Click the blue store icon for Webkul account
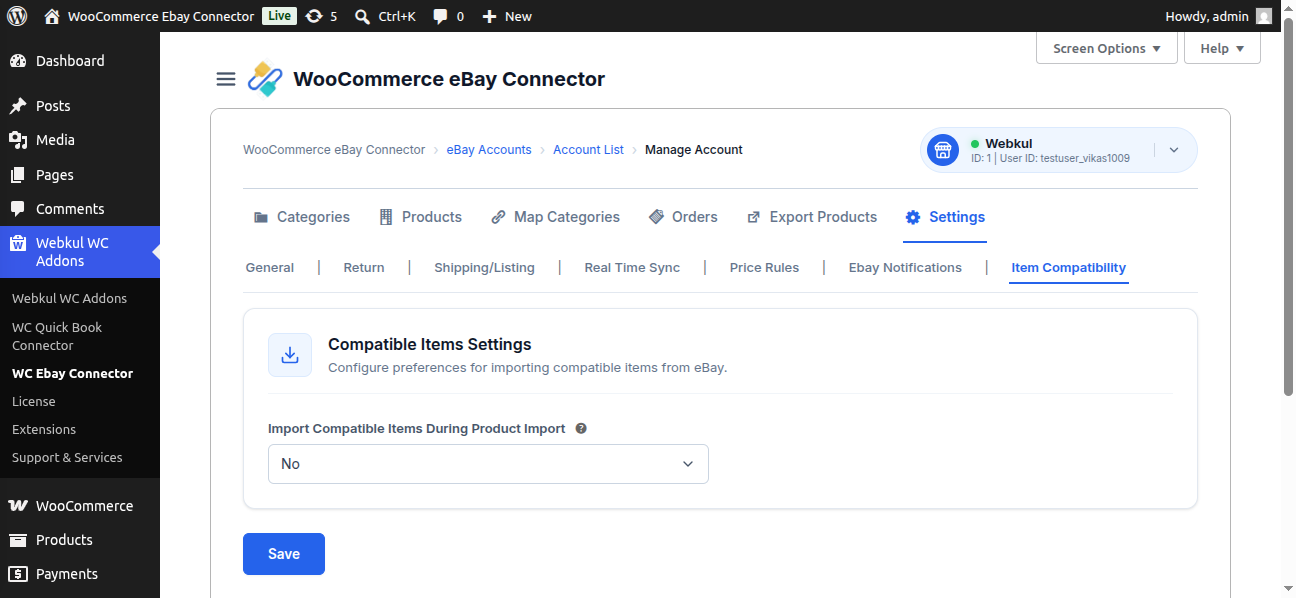The width and height of the screenshot is (1296, 598). point(942,150)
